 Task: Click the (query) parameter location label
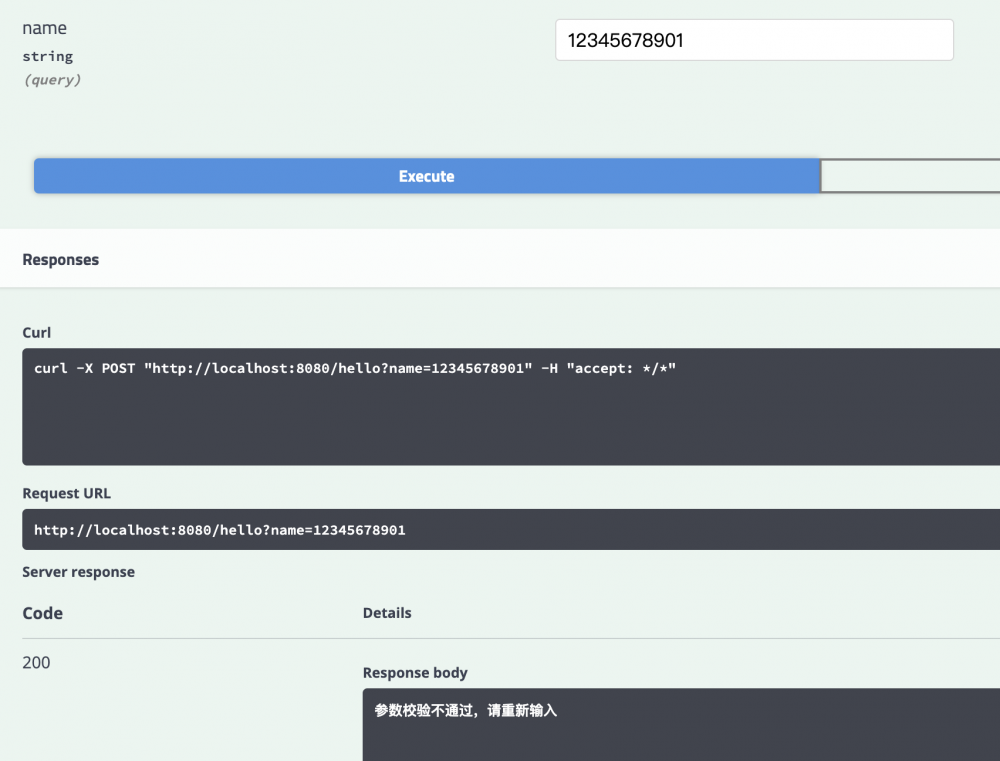[x=52, y=80]
